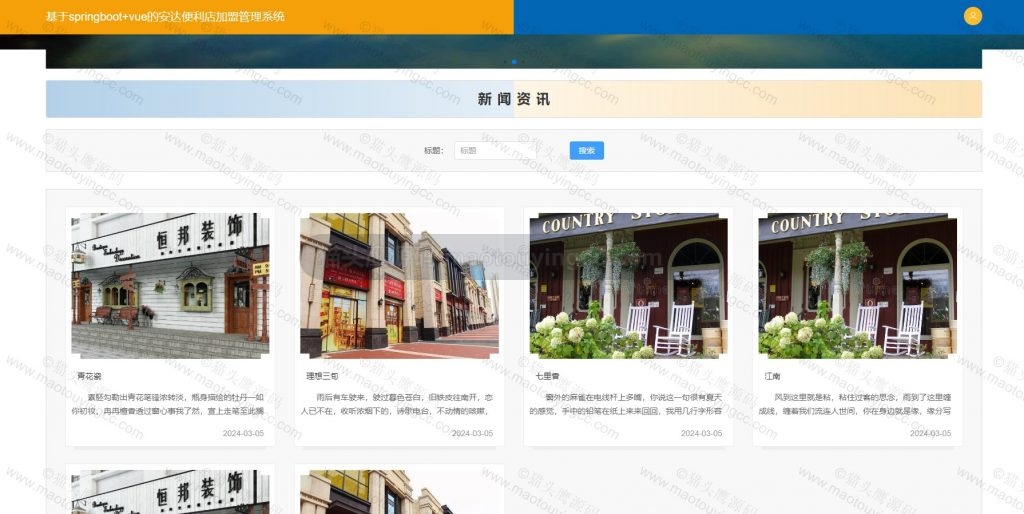Image resolution: width=1024 pixels, height=514 pixels.
Task: Click the top carousel banner image
Action: tap(513, 52)
